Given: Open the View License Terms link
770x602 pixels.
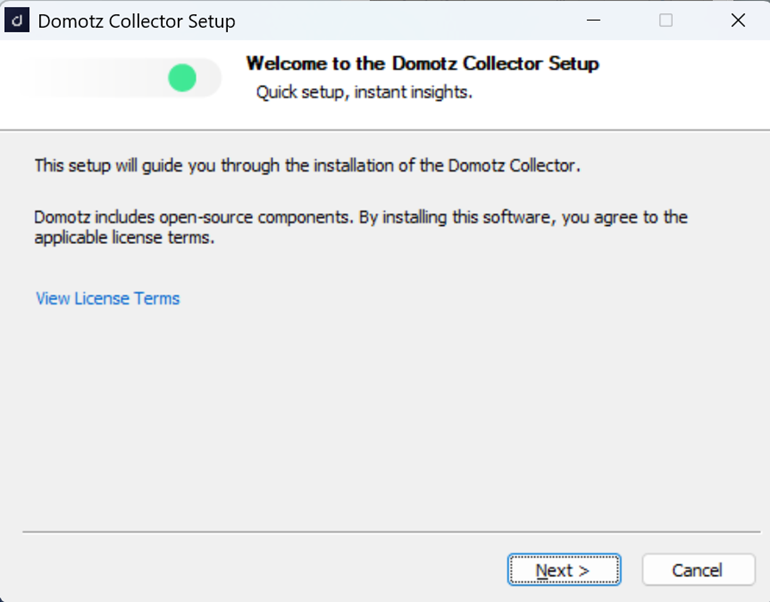Looking at the screenshot, I should [108, 299].
